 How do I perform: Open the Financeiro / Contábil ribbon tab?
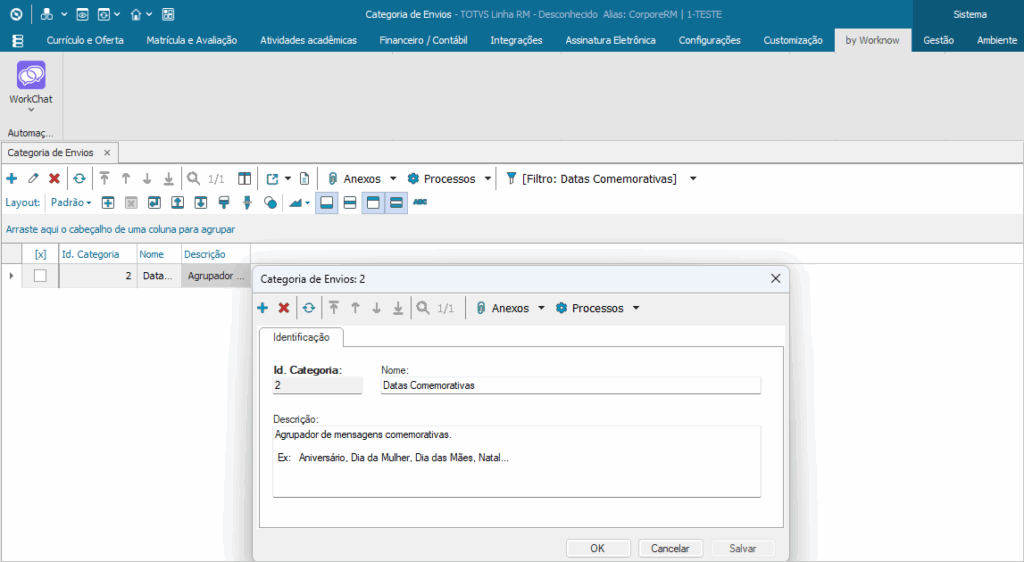(x=423, y=40)
